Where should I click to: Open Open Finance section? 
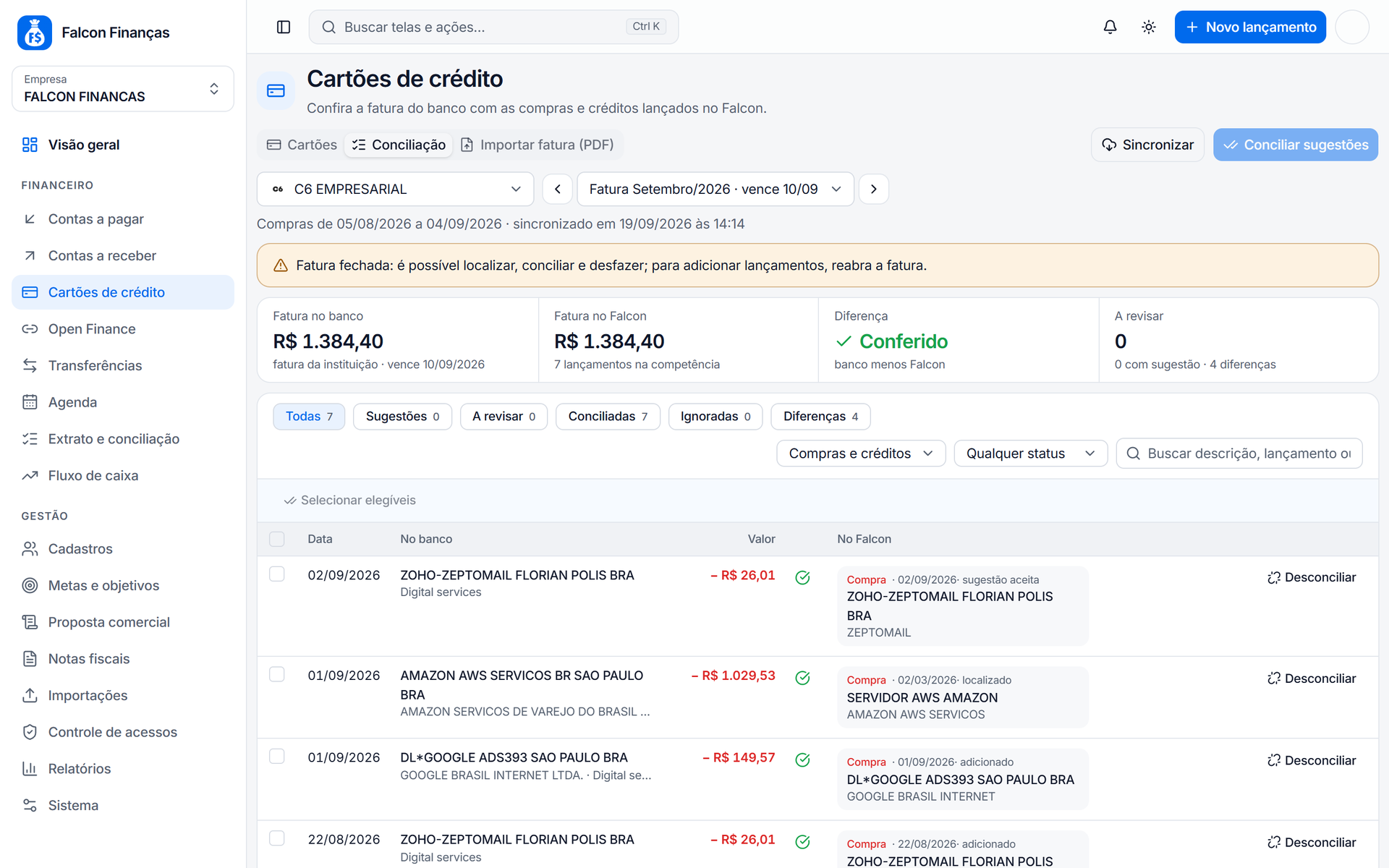click(123, 329)
